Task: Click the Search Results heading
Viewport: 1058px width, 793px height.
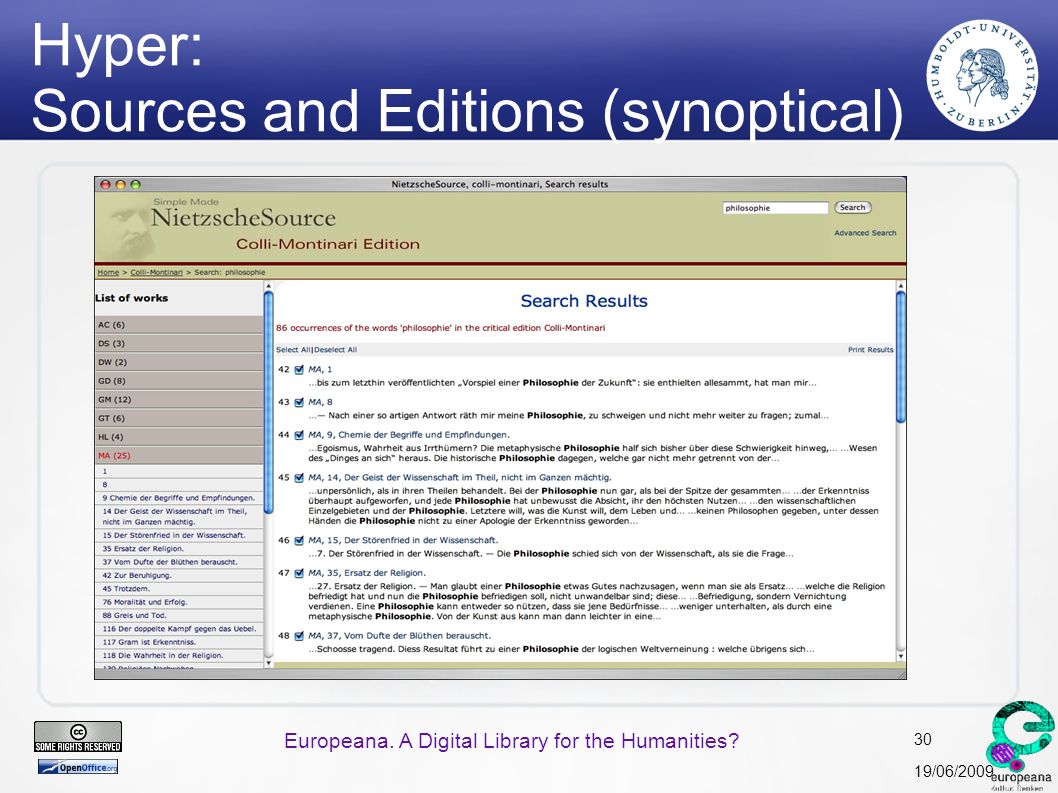Action: pos(584,301)
